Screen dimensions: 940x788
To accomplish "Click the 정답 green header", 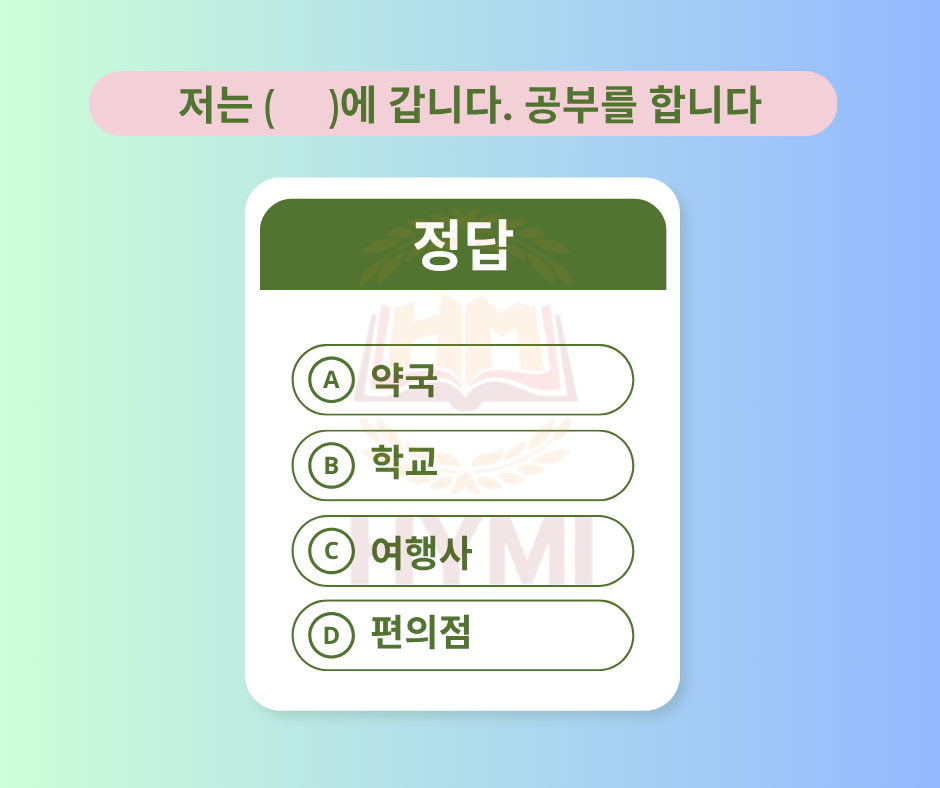I will [x=463, y=244].
